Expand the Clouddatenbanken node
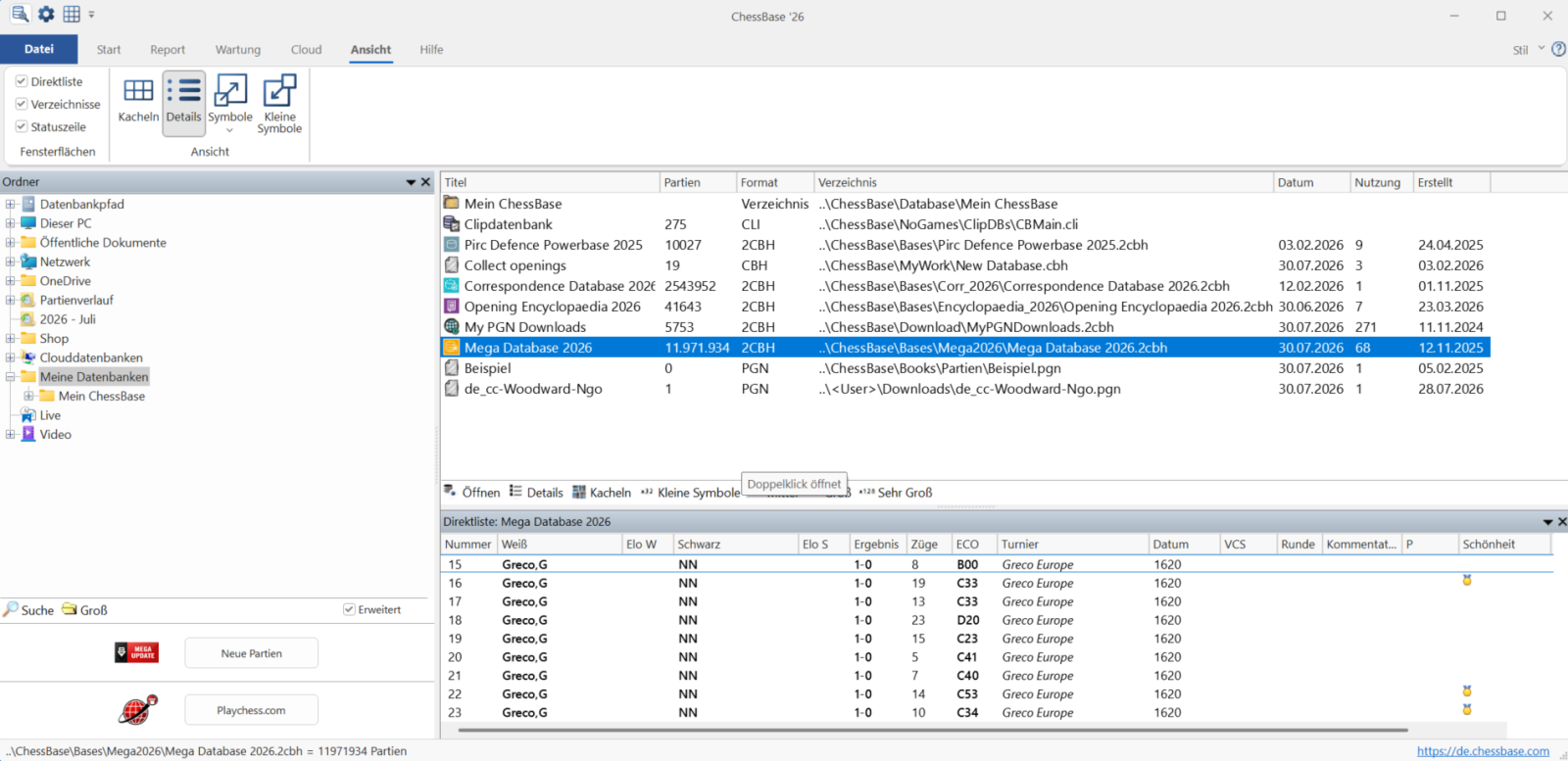Viewport: 1568px width, 761px height. (10, 357)
